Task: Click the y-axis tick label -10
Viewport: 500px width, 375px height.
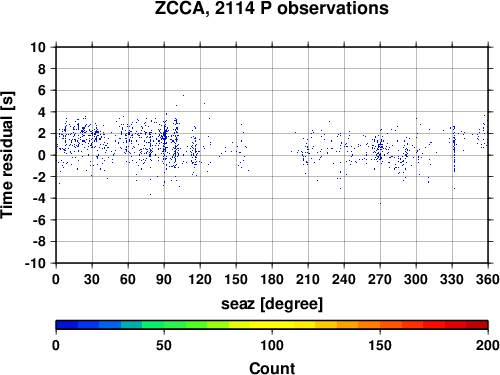Action: click(35, 263)
